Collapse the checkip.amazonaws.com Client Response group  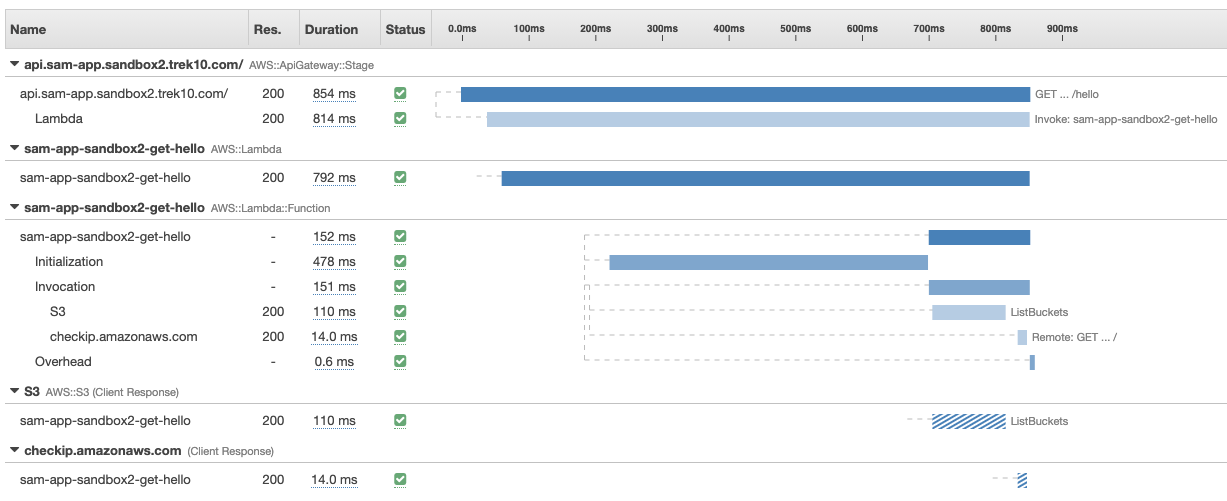(14, 451)
